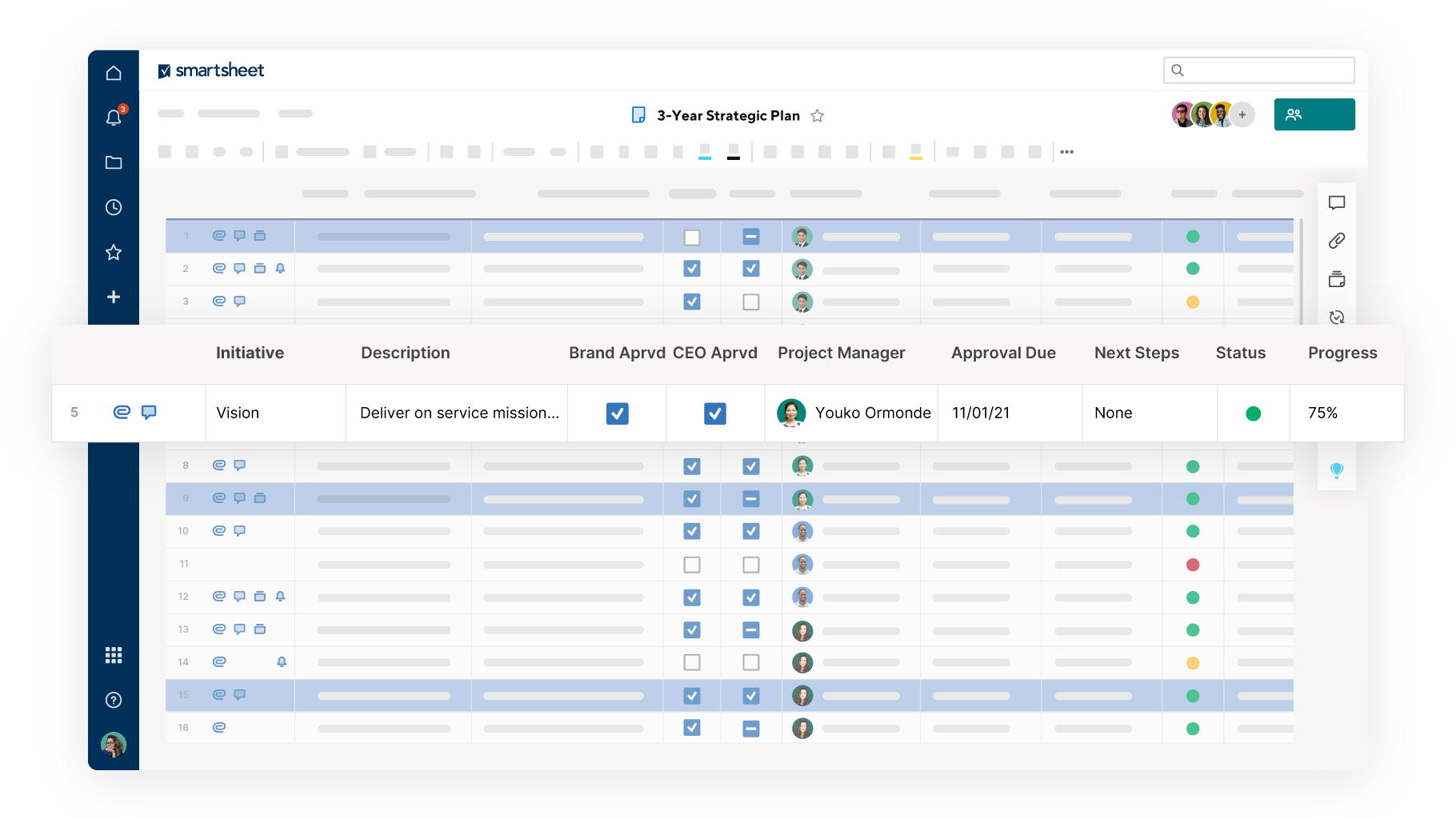
Task: Click the Initiative column header
Action: click(x=250, y=353)
